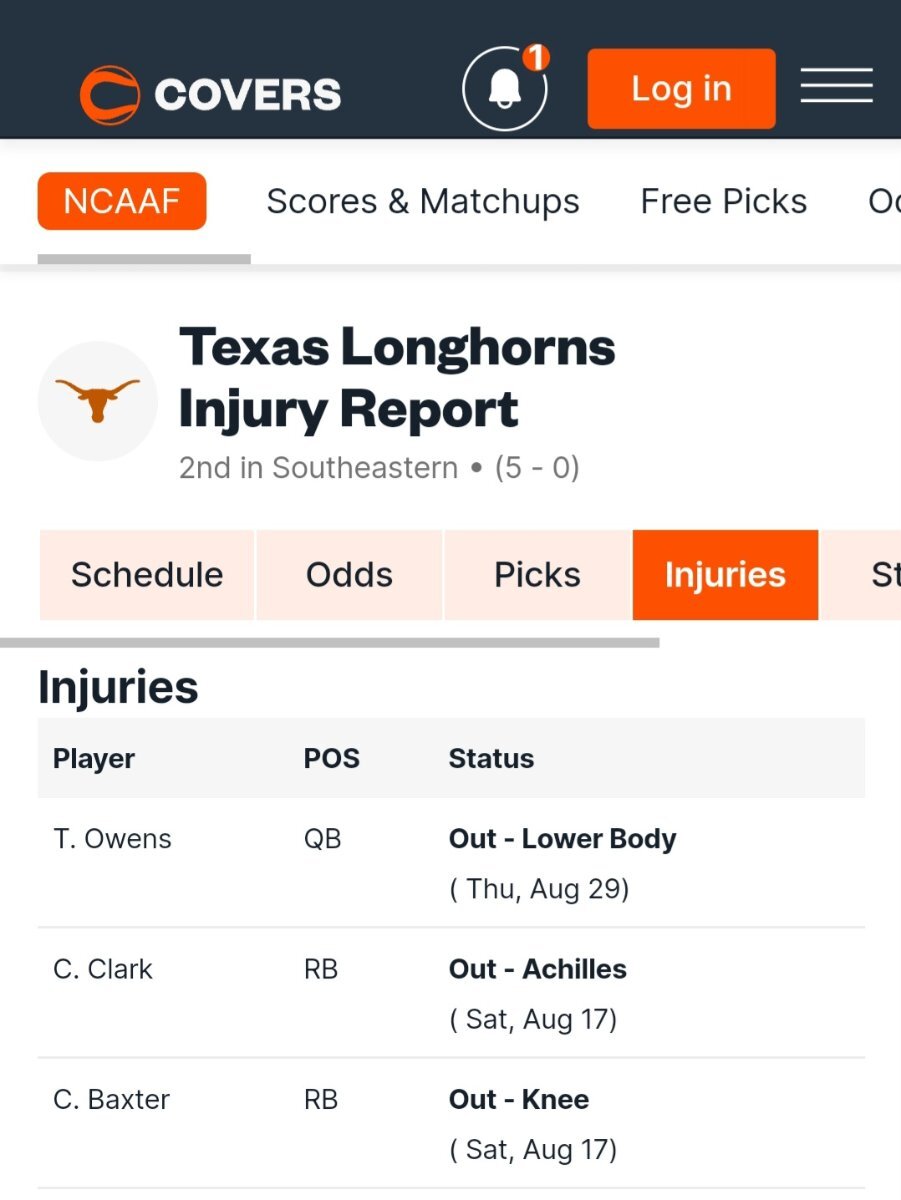Click the team tabs horizontal scrollbar
This screenshot has height=1200, width=901.
pyautogui.click(x=330, y=643)
